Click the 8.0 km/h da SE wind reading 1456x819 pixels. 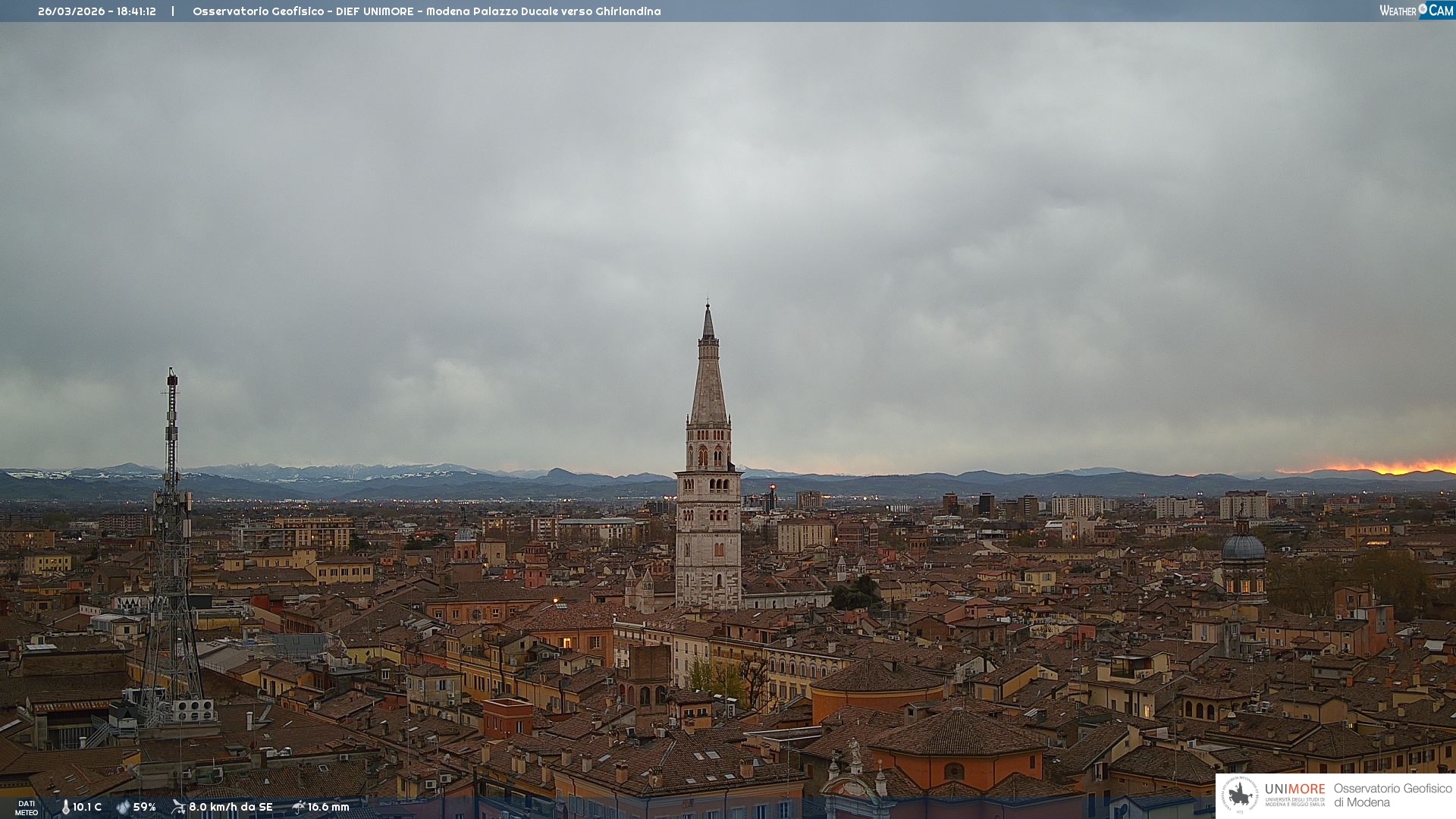(x=231, y=807)
